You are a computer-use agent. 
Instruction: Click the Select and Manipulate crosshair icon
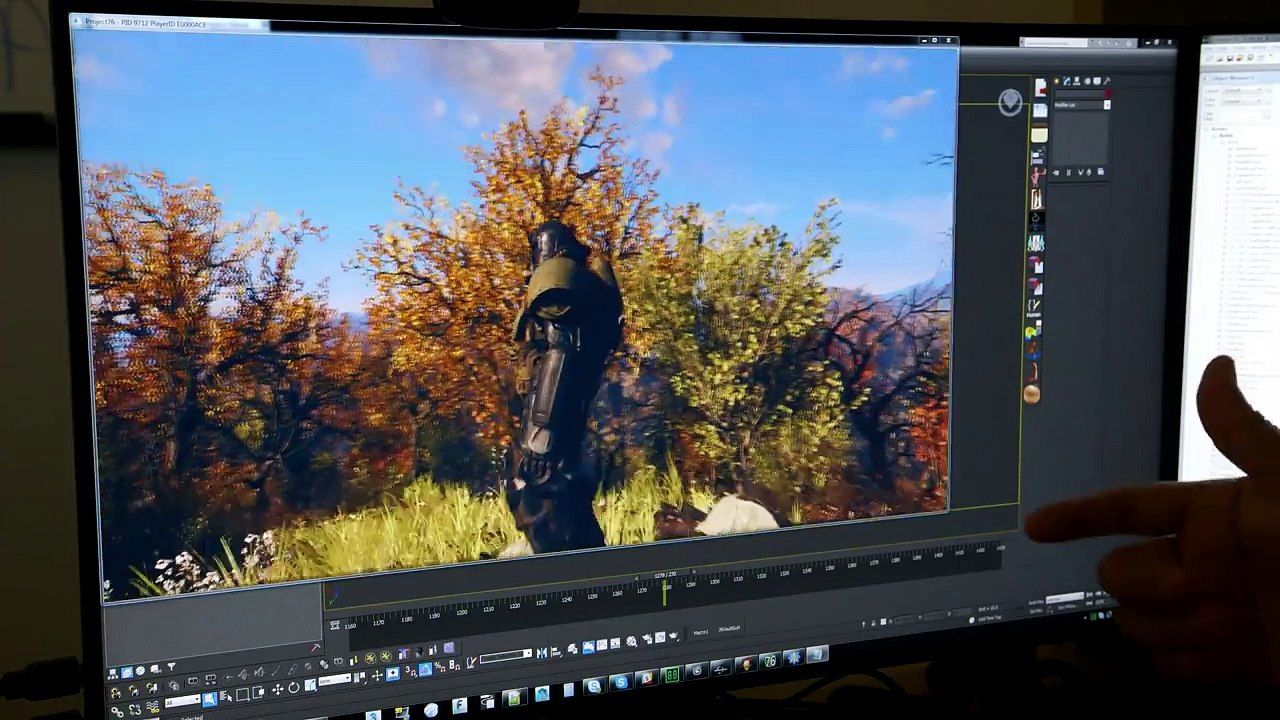coord(378,675)
